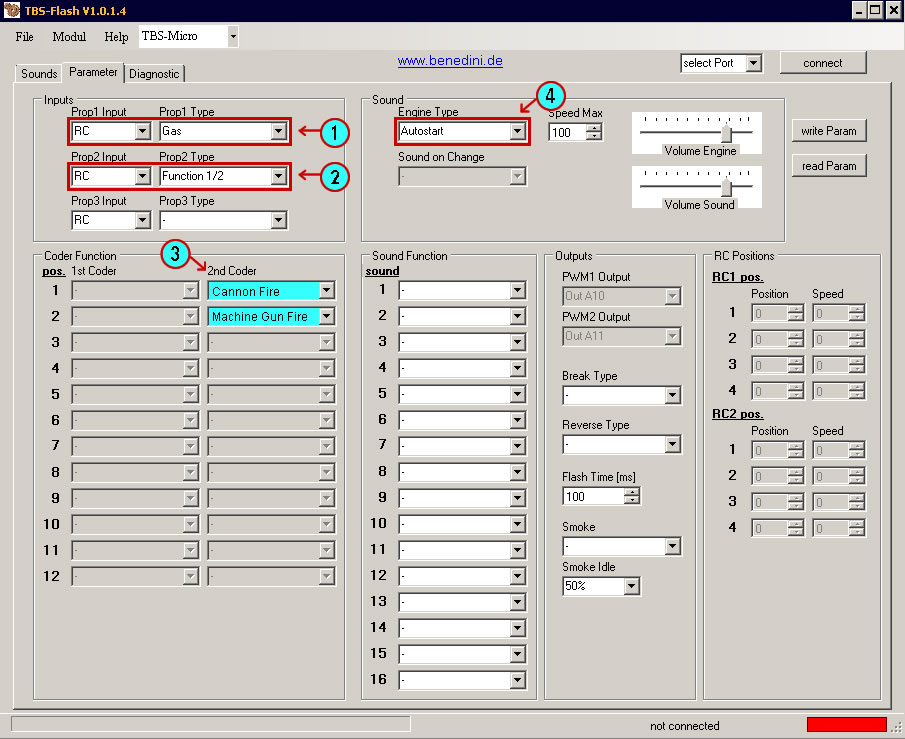The width and height of the screenshot is (905, 739).
Task: Open the Prop1 Type Gas dropdown
Action: pyautogui.click(x=278, y=131)
